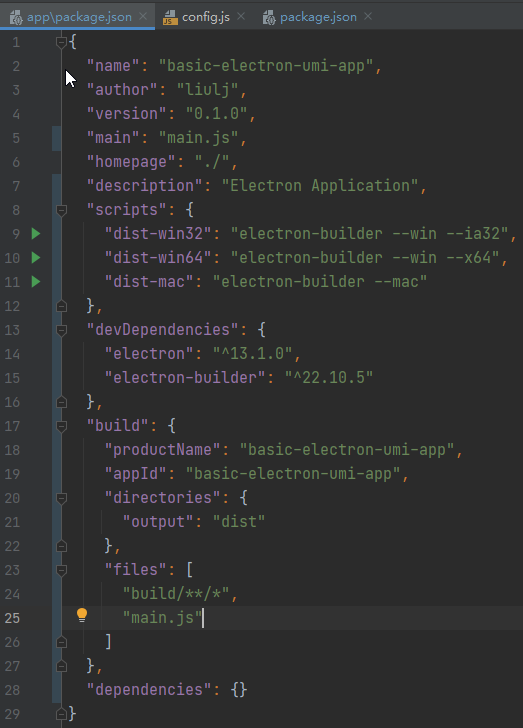The image size is (523, 728).
Task: Collapse the "files" array fold marker
Action: pos(61,570)
